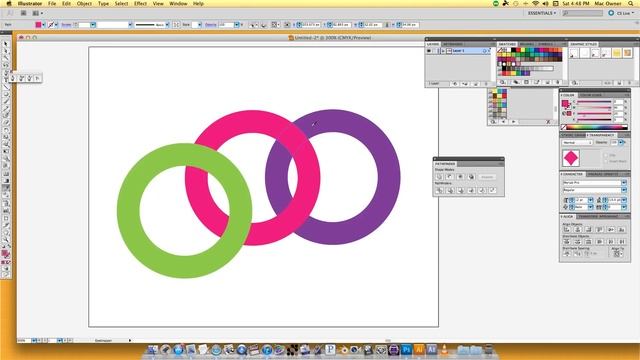Open the Object menu

(x=84, y=4)
